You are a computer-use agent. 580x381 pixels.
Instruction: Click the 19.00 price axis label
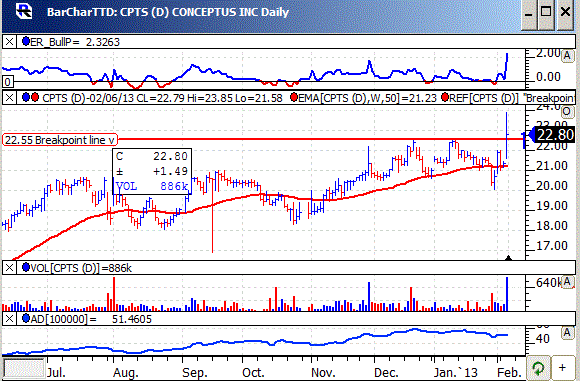click(x=552, y=206)
